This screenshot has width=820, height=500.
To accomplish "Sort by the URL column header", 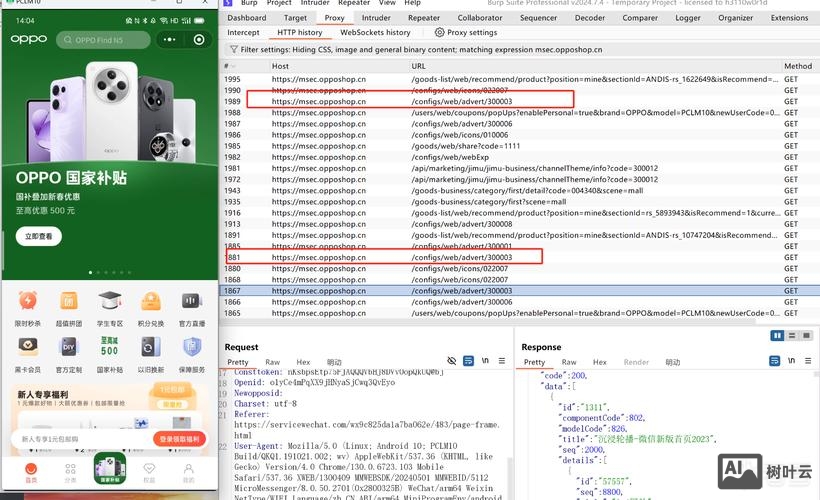I will click(x=418, y=66).
